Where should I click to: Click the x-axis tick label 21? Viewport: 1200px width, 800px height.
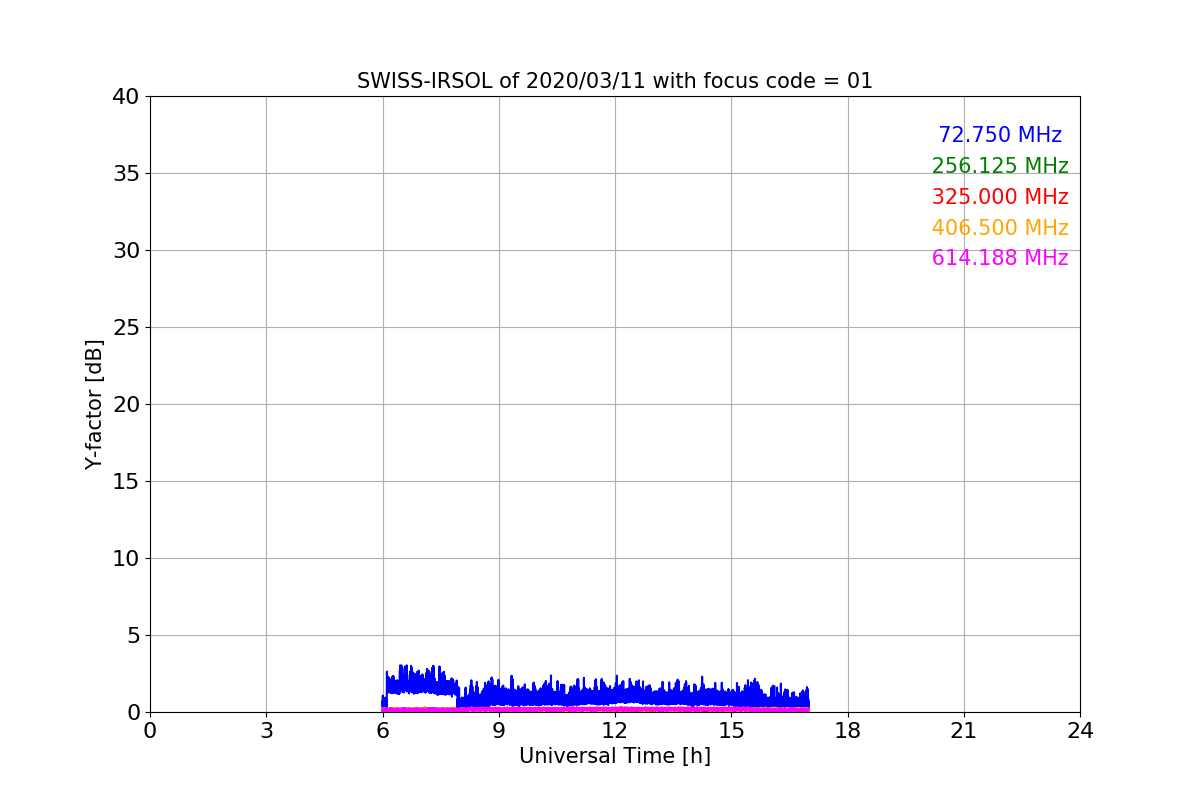click(964, 731)
